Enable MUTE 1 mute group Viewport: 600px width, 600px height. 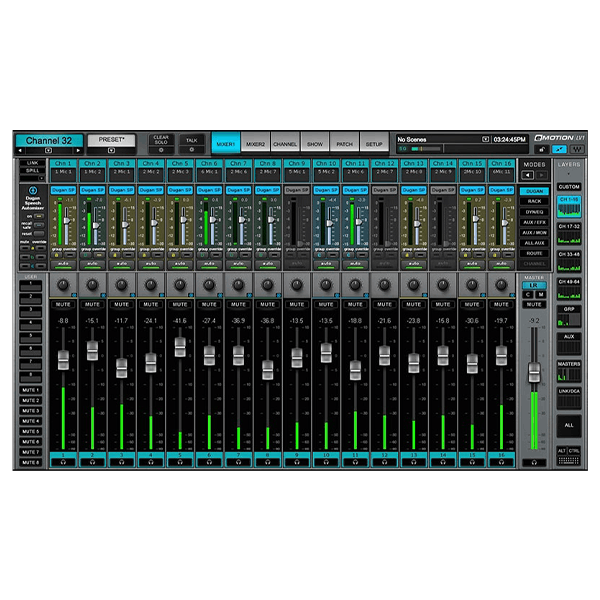[x=32, y=390]
